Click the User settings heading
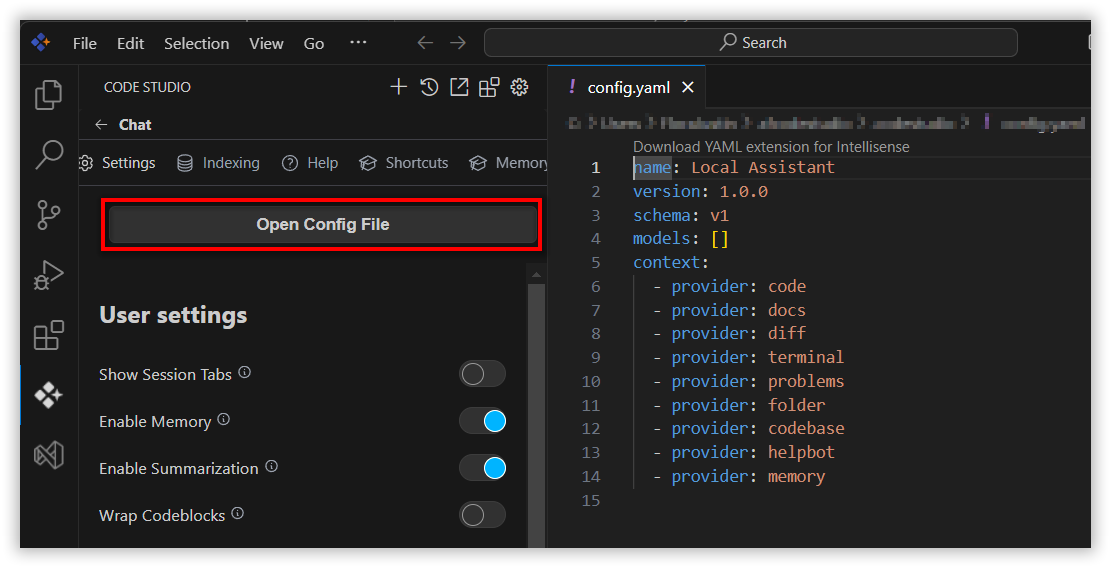 pos(173,314)
